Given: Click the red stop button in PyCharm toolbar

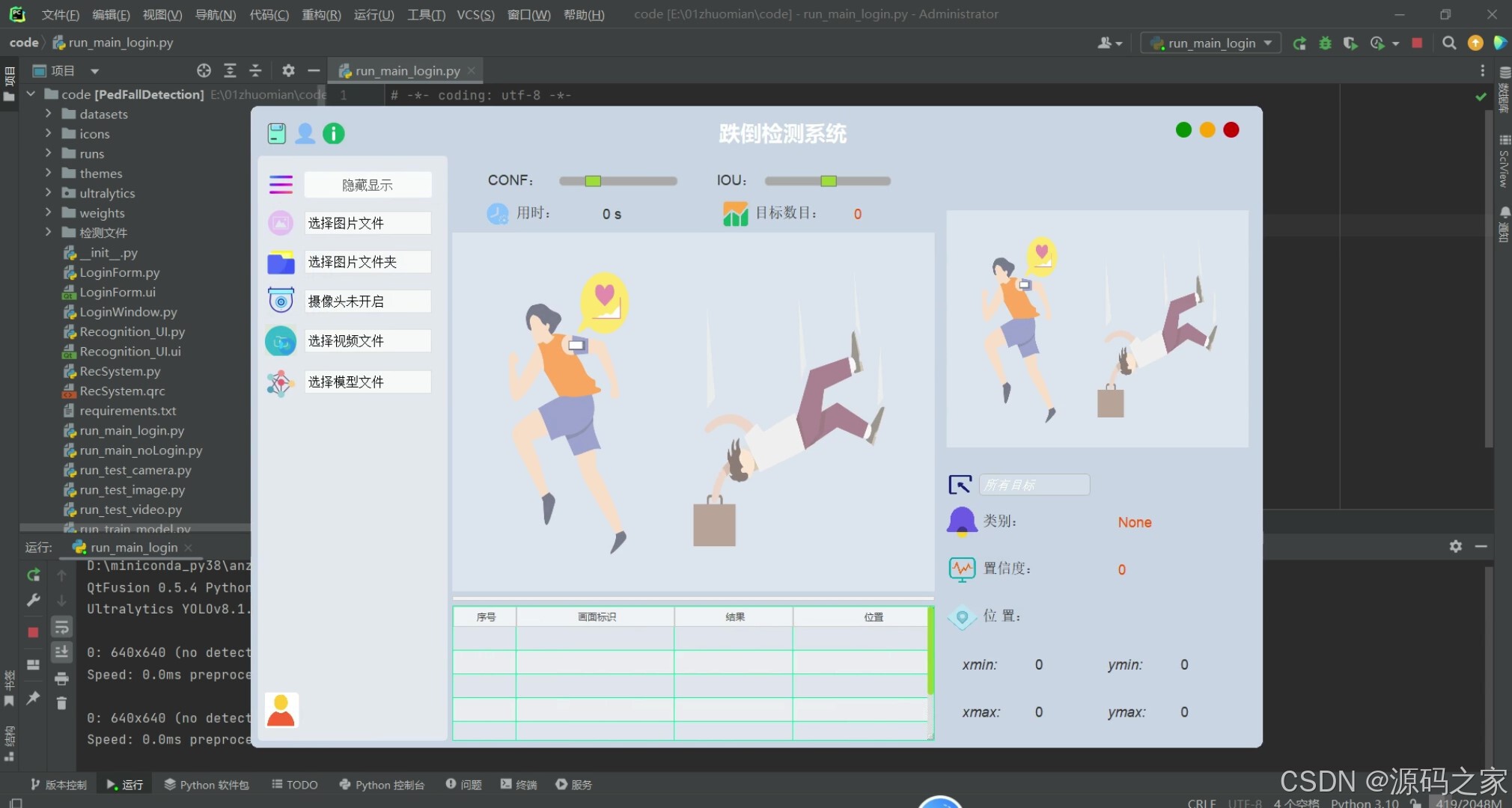Looking at the screenshot, I should click(x=1416, y=43).
